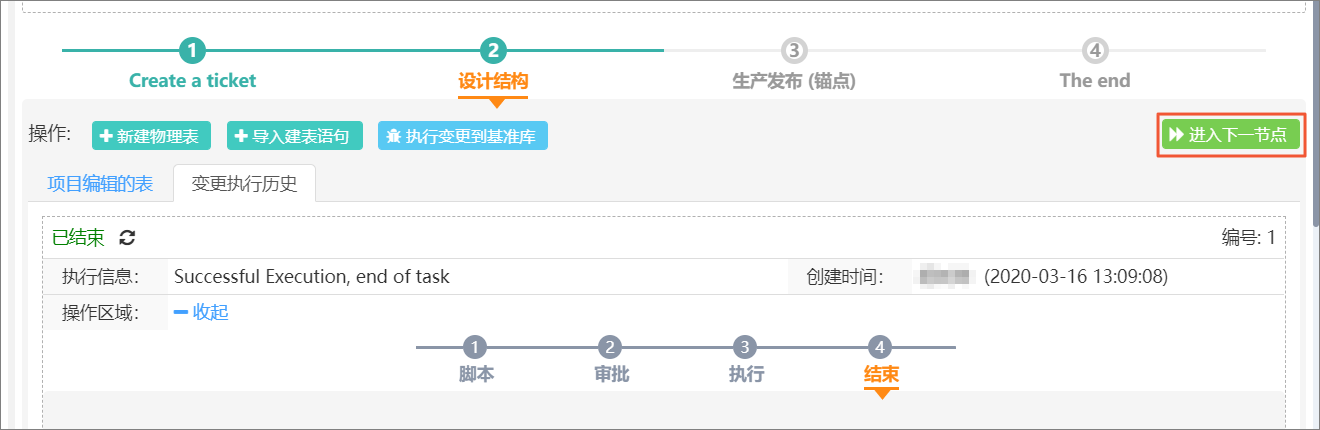Click step 3 circle 生产发布
Screen dimensions: 1320x430
794,50
